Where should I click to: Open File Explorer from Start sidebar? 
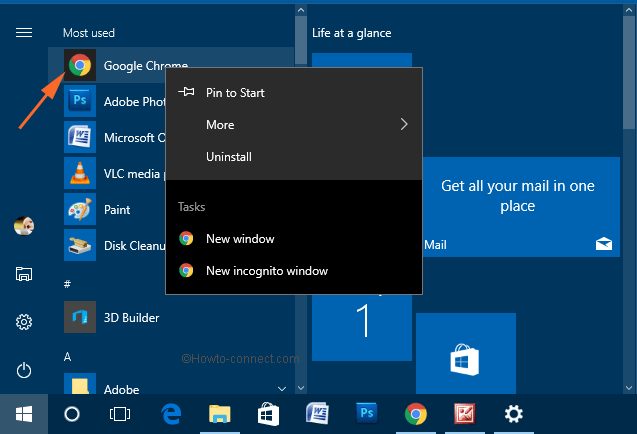[24, 274]
